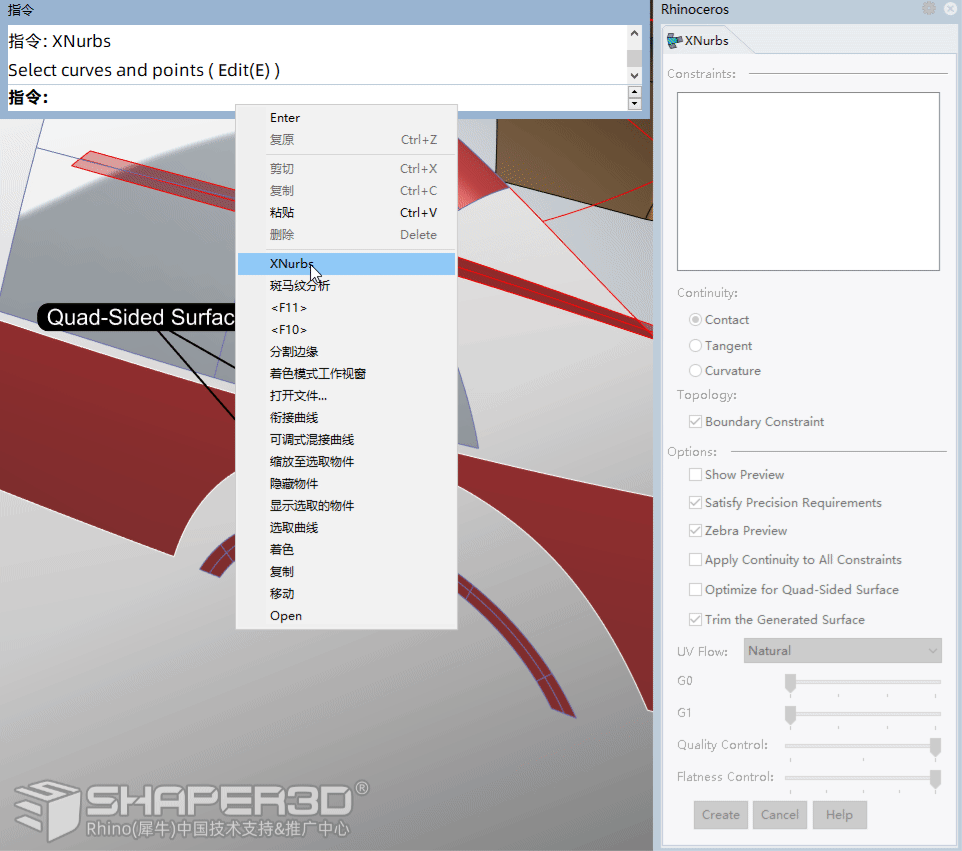Select 隐藏物件 from context menu

[x=347, y=484]
